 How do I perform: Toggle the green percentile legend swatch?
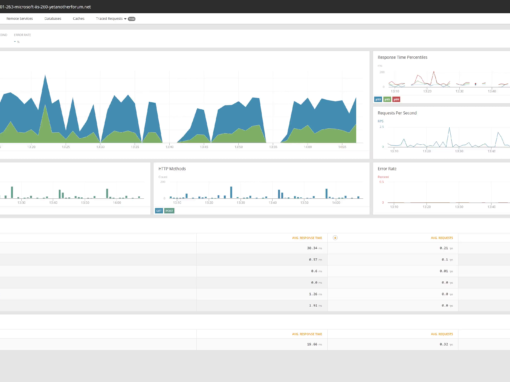click(x=387, y=99)
